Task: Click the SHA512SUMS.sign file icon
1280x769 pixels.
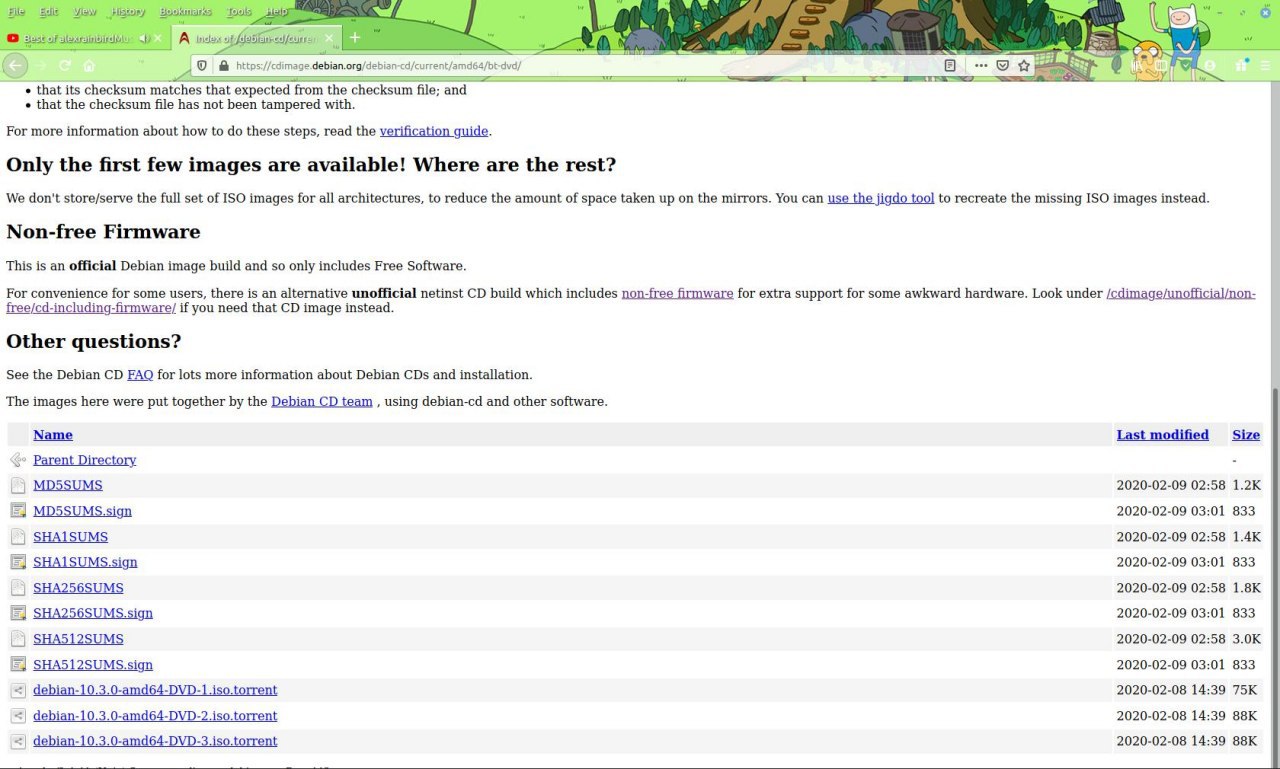Action: pos(18,665)
